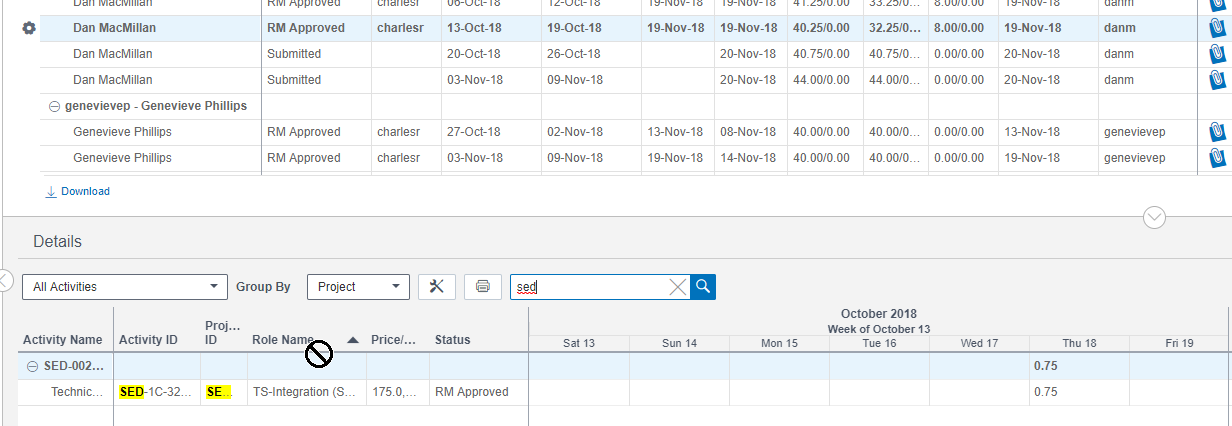
Task: Click the left-side panel collapse arrow
Action: [x=3, y=279]
